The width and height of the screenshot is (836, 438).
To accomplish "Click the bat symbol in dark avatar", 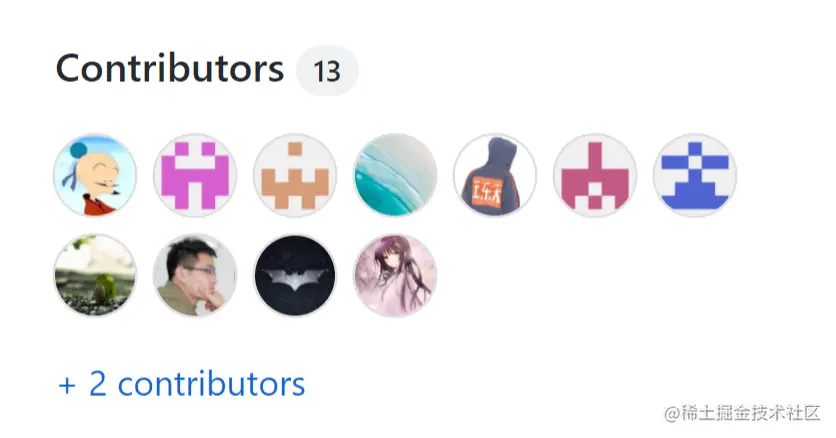I will pyautogui.click(x=295, y=278).
